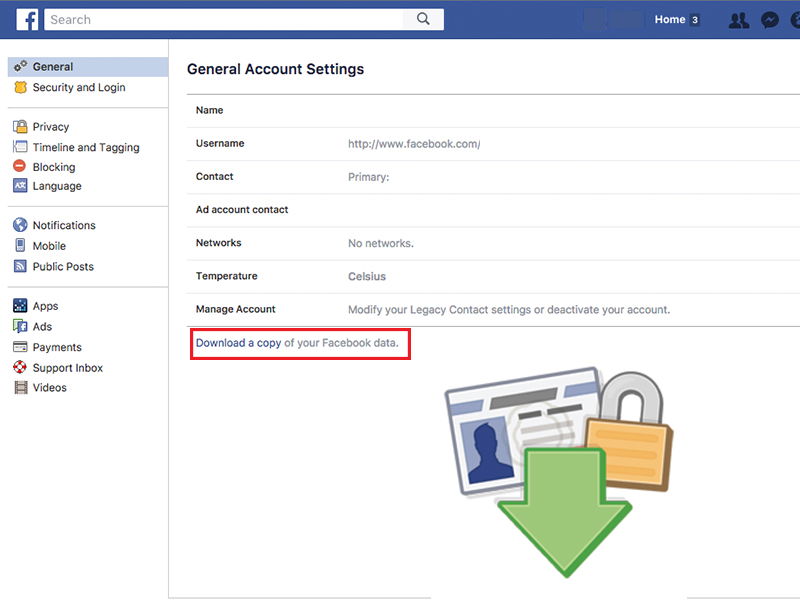Click the 'http://www.facebook.com/' text

point(414,144)
